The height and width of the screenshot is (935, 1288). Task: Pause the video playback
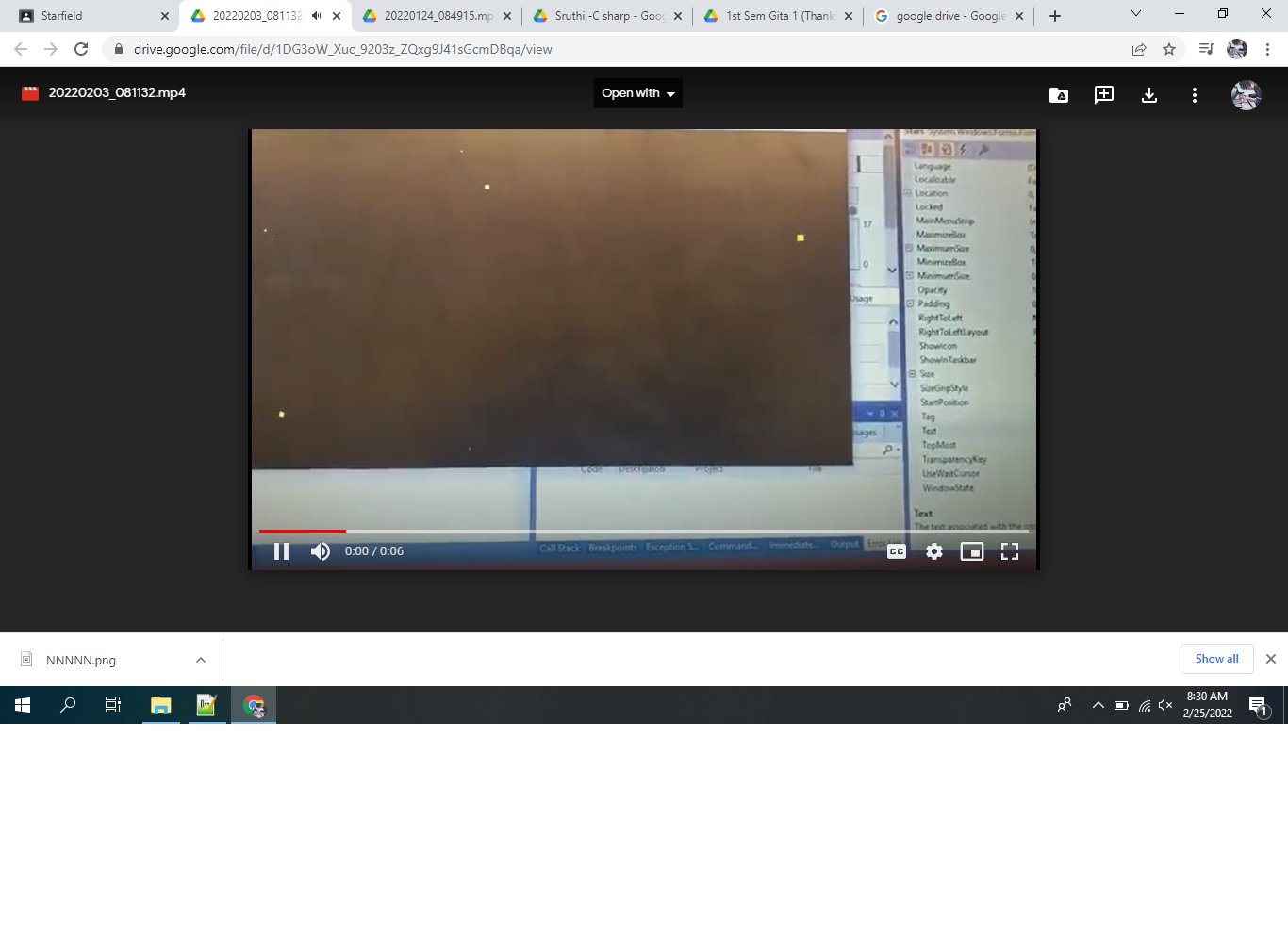281,551
